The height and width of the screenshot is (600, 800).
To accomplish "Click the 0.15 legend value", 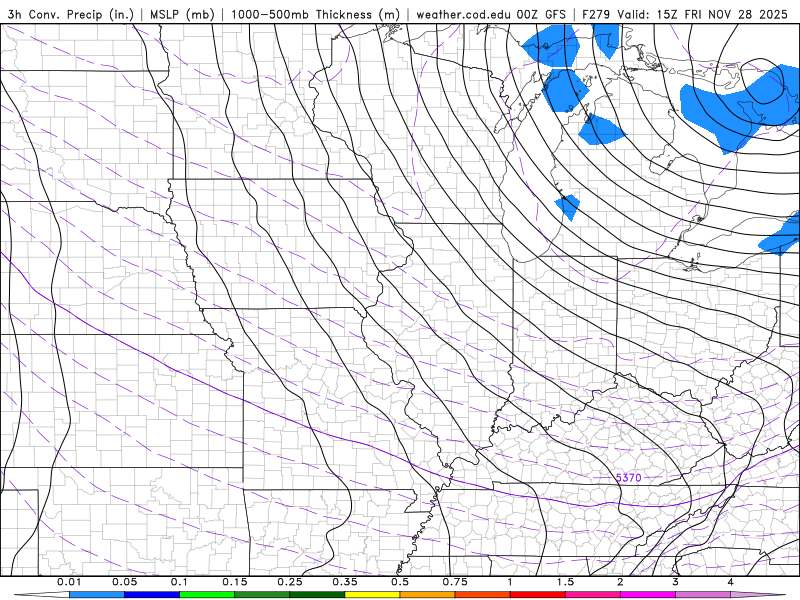I will pyautogui.click(x=235, y=582).
